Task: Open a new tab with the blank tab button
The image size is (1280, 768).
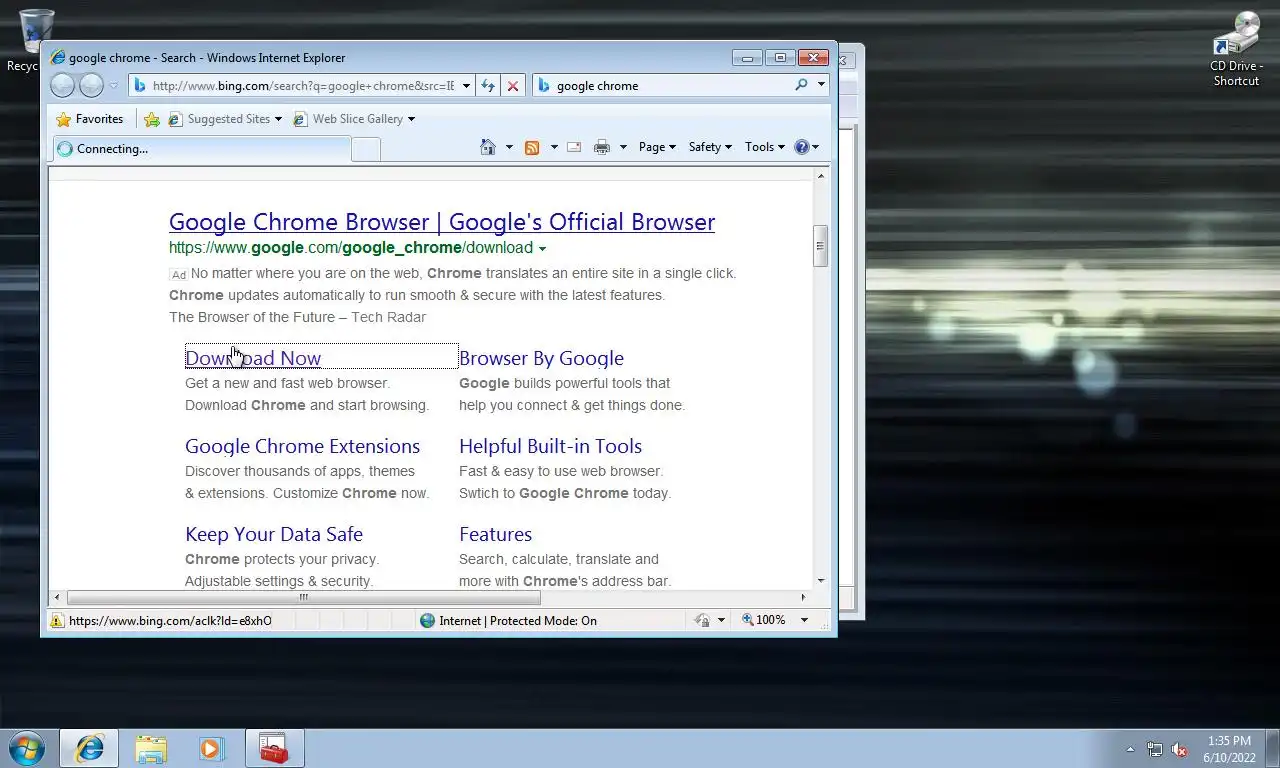Action: click(366, 149)
